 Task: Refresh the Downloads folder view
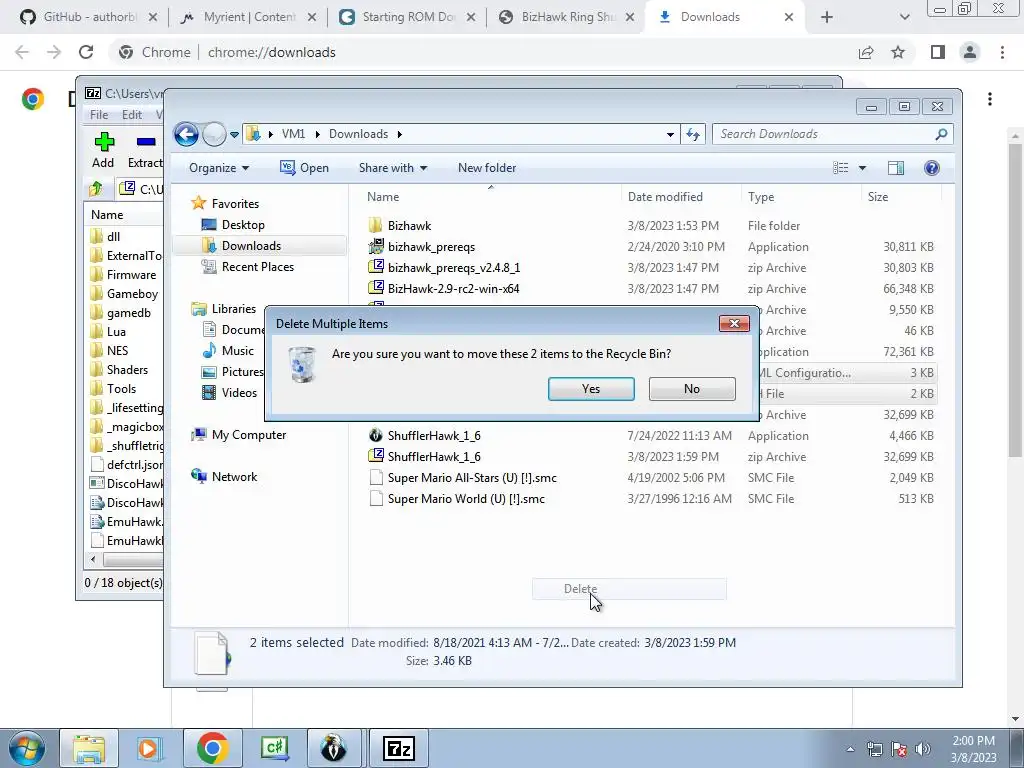[x=692, y=134]
